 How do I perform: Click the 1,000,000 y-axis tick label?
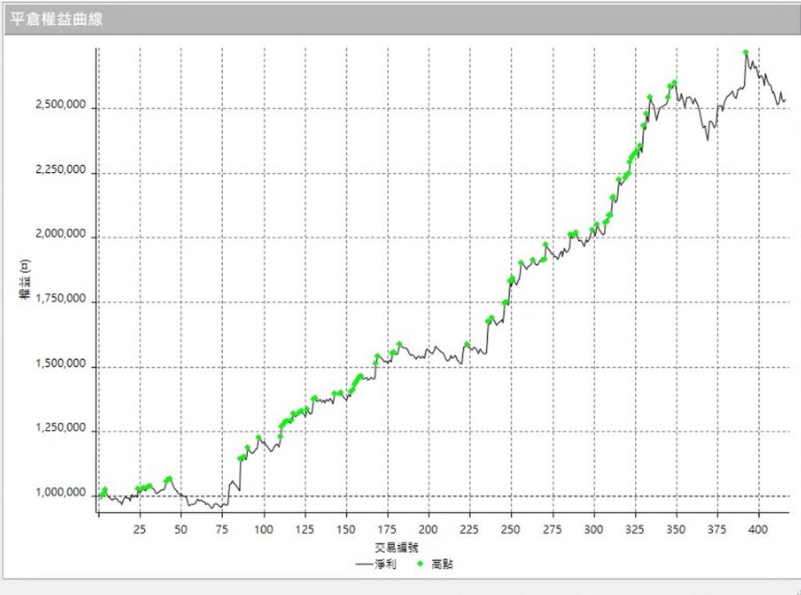(57, 495)
